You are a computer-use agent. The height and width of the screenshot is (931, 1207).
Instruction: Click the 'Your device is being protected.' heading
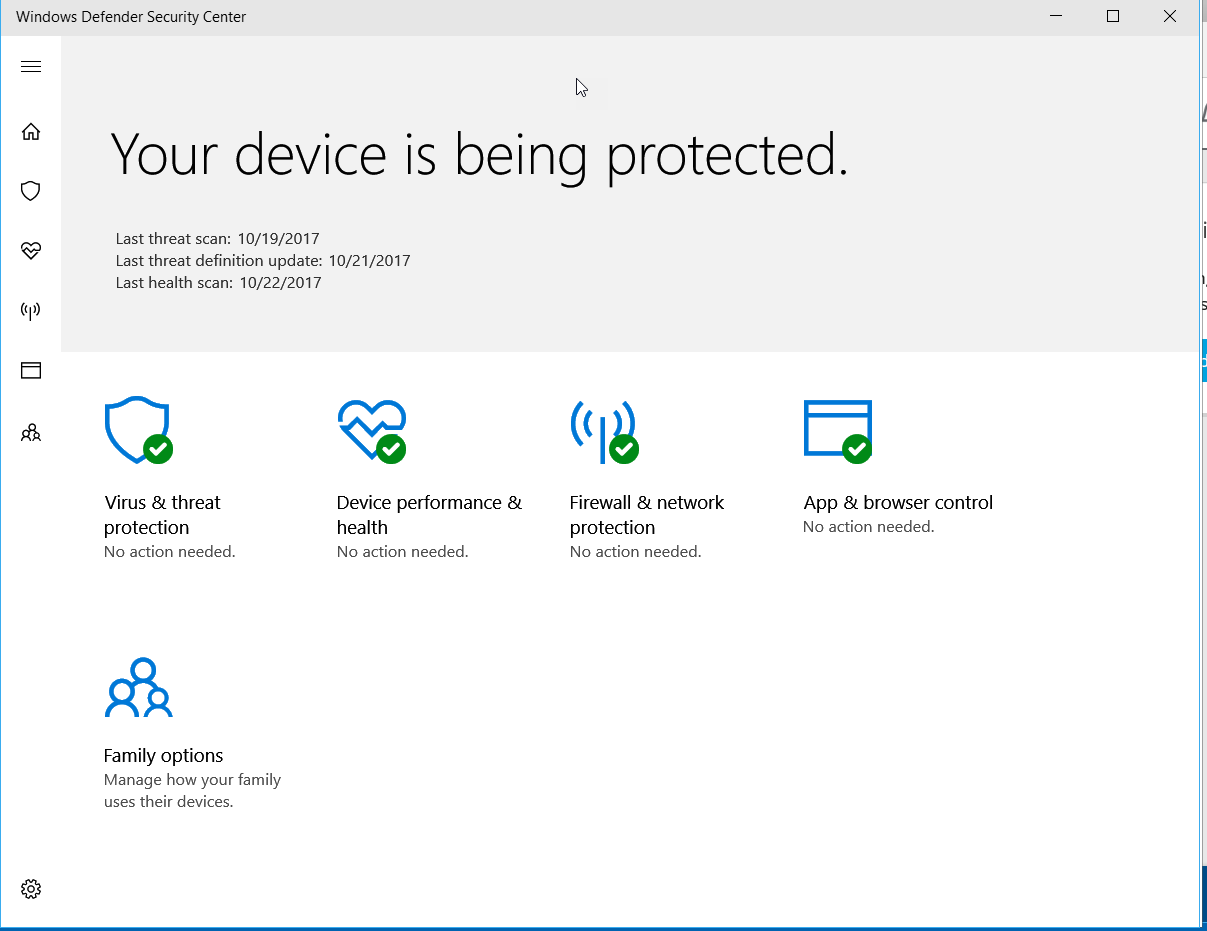[479, 155]
